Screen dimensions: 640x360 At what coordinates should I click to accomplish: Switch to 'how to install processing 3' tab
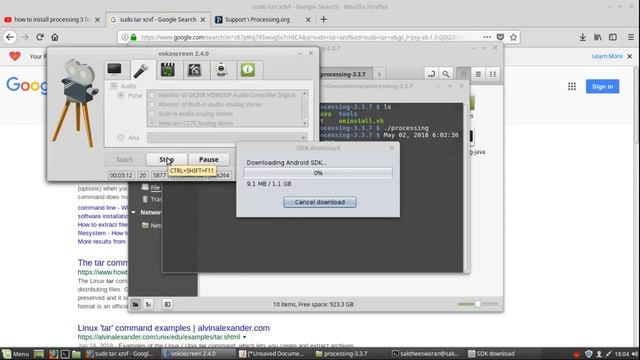click(52, 19)
